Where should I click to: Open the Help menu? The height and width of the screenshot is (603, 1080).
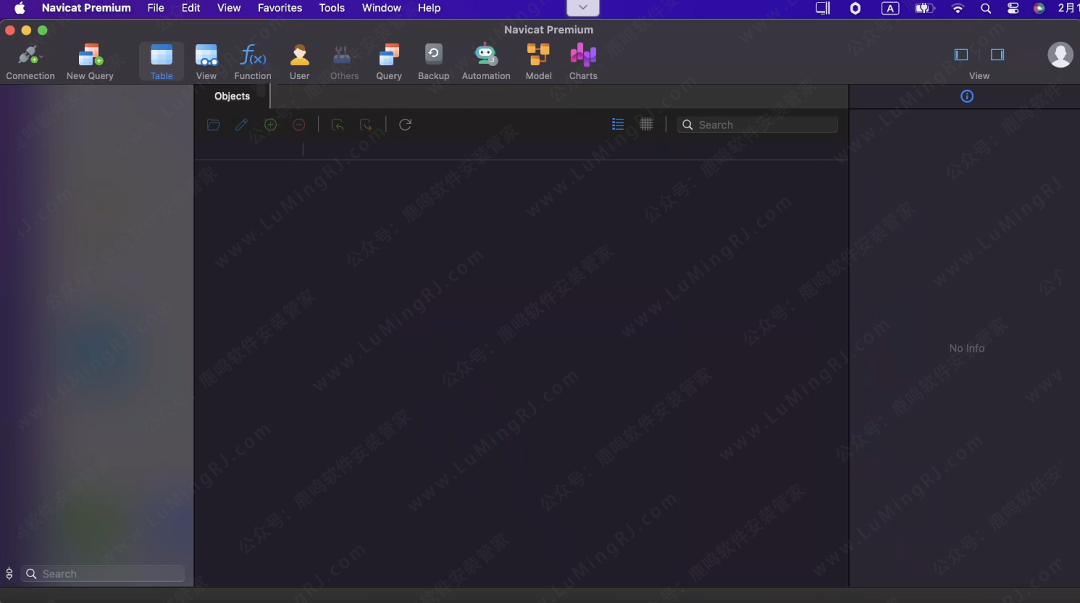(428, 8)
